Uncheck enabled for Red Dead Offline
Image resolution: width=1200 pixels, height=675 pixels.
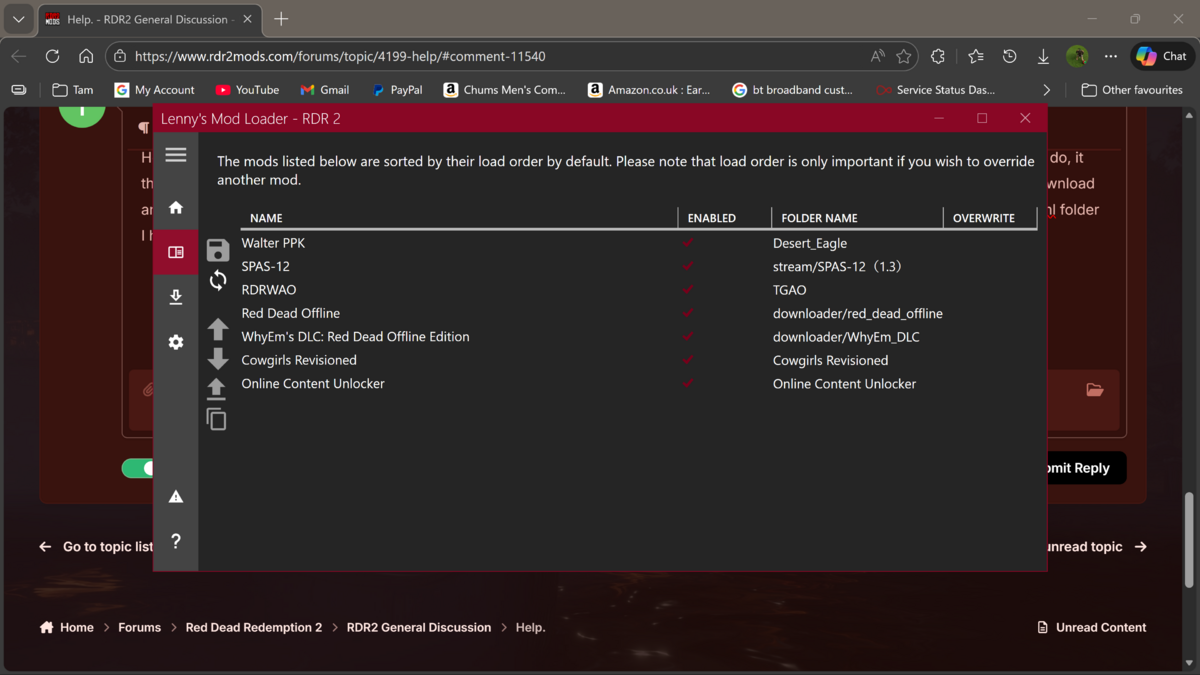click(688, 313)
